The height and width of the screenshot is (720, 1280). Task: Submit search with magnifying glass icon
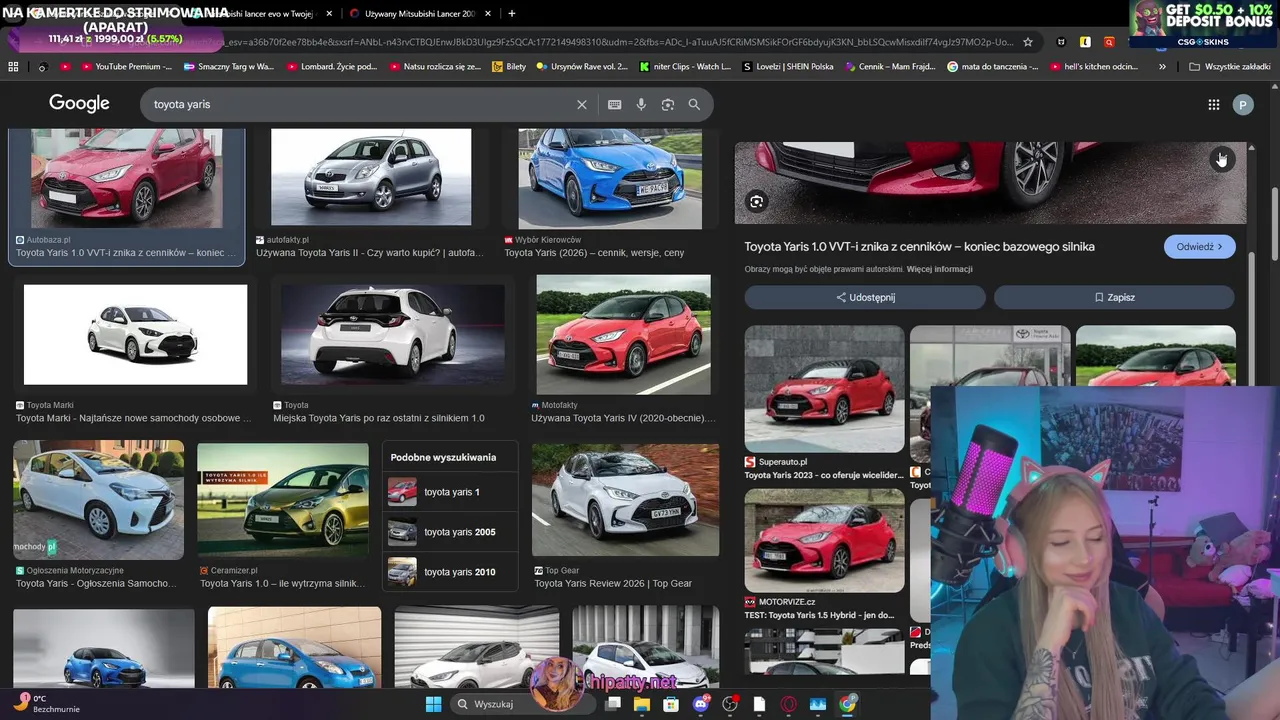694,104
